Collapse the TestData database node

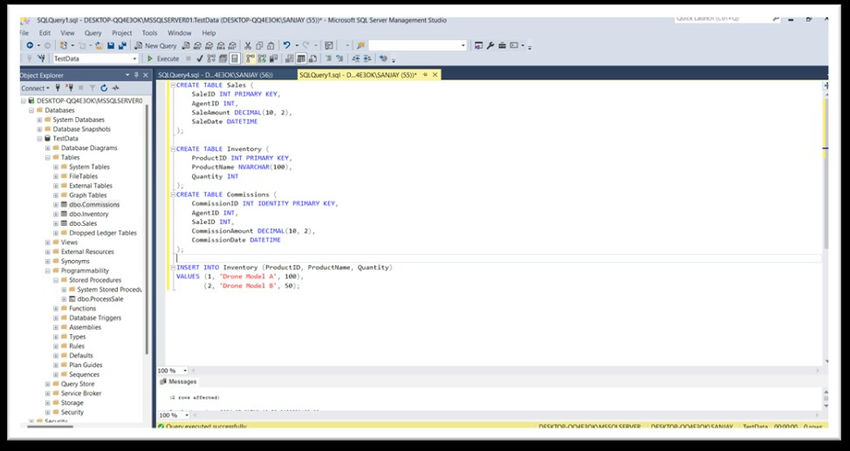tap(40, 138)
